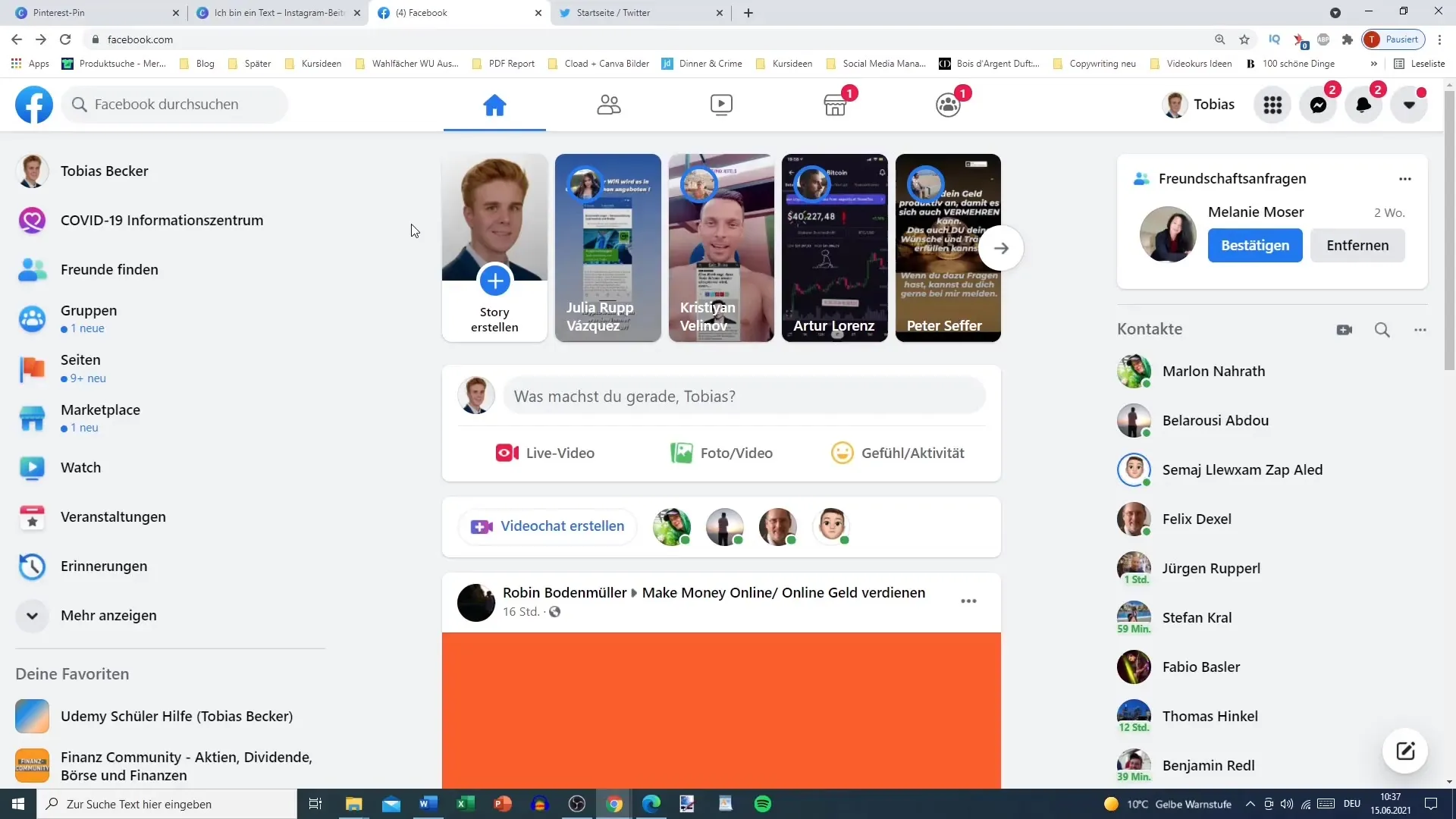Click Videochat erstellen

coord(548,526)
